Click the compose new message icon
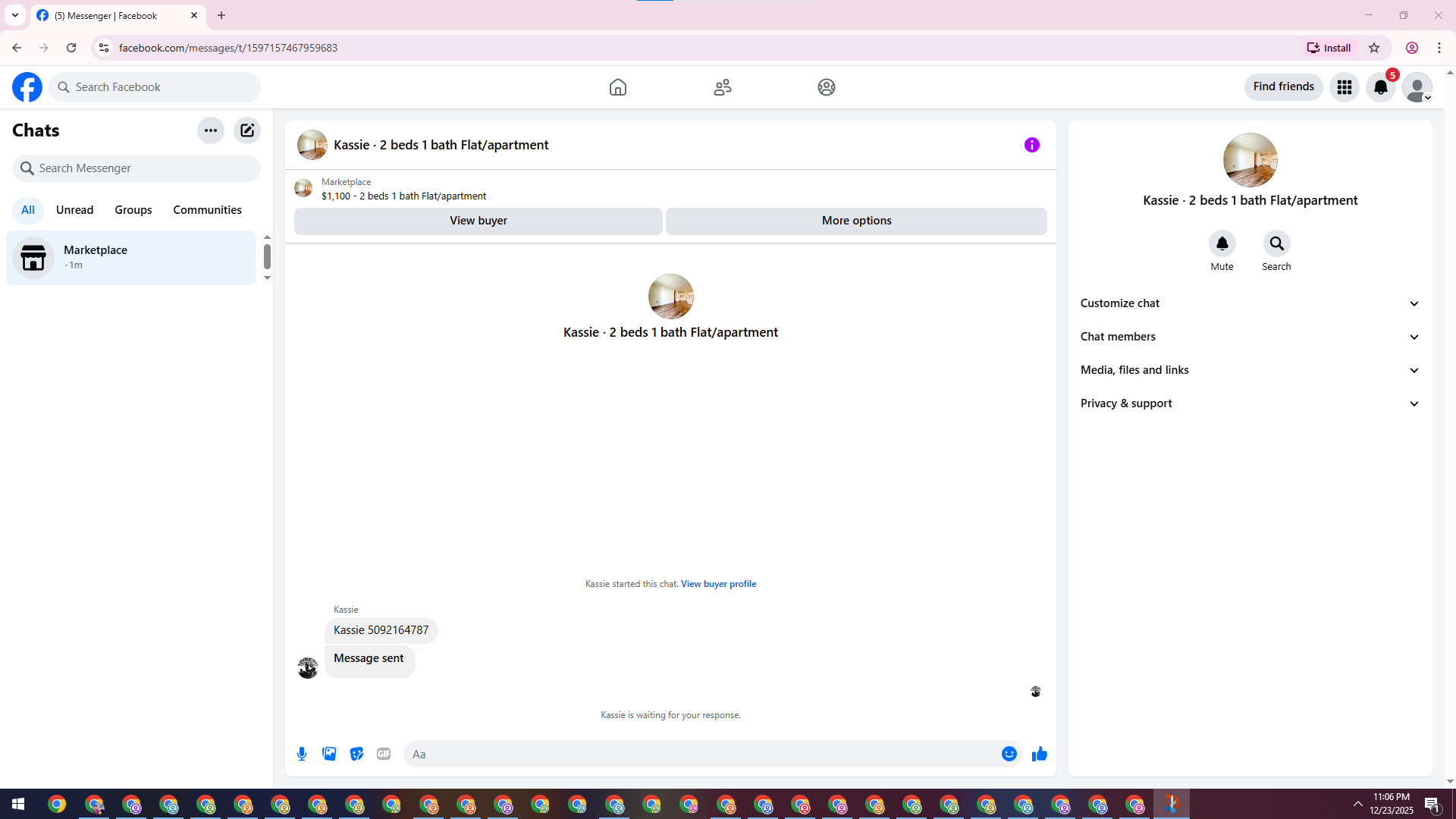 [x=247, y=130]
